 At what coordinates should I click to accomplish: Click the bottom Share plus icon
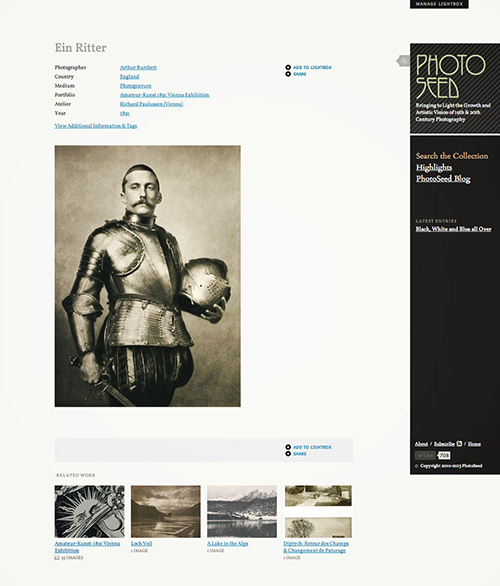coord(288,454)
